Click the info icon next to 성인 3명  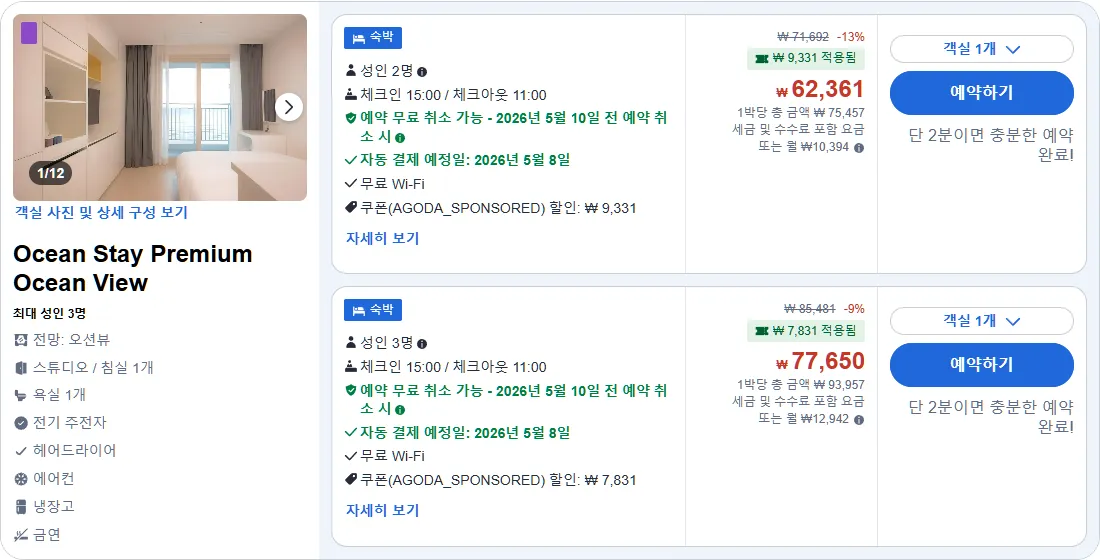pos(422,344)
